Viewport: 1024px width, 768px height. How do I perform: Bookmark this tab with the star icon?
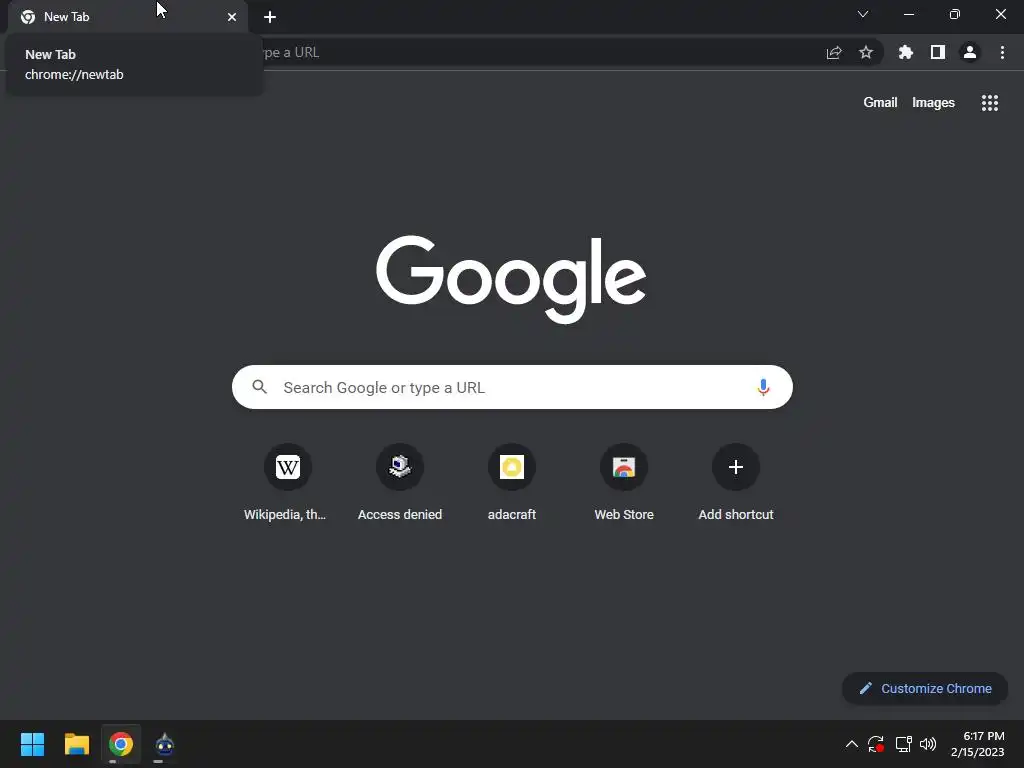pyautogui.click(x=866, y=52)
